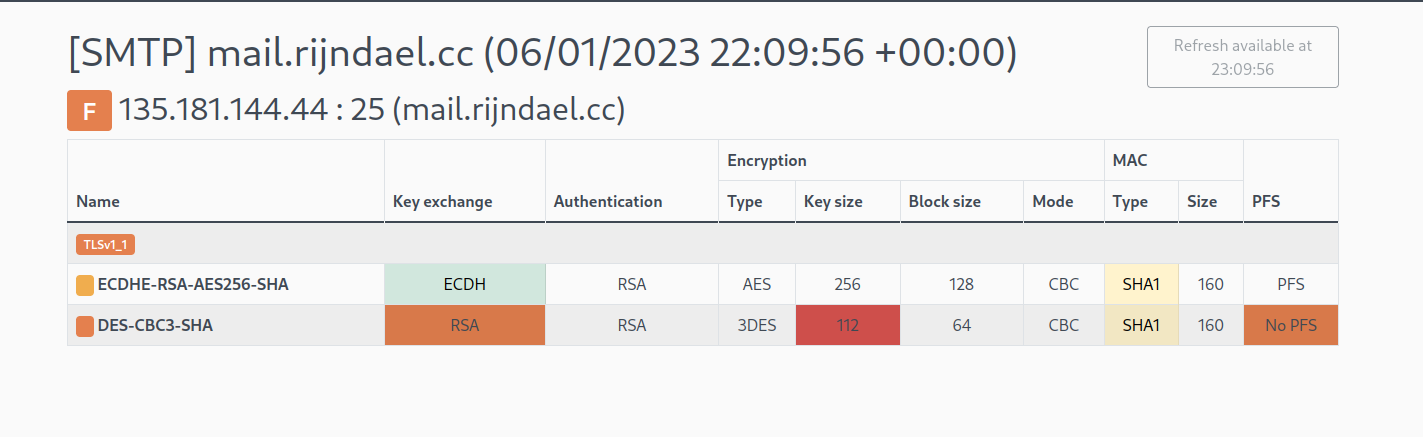Screen dimensions: 1423x437
Task: Click the TLSv1_1 protocol badge
Action: (x=105, y=244)
